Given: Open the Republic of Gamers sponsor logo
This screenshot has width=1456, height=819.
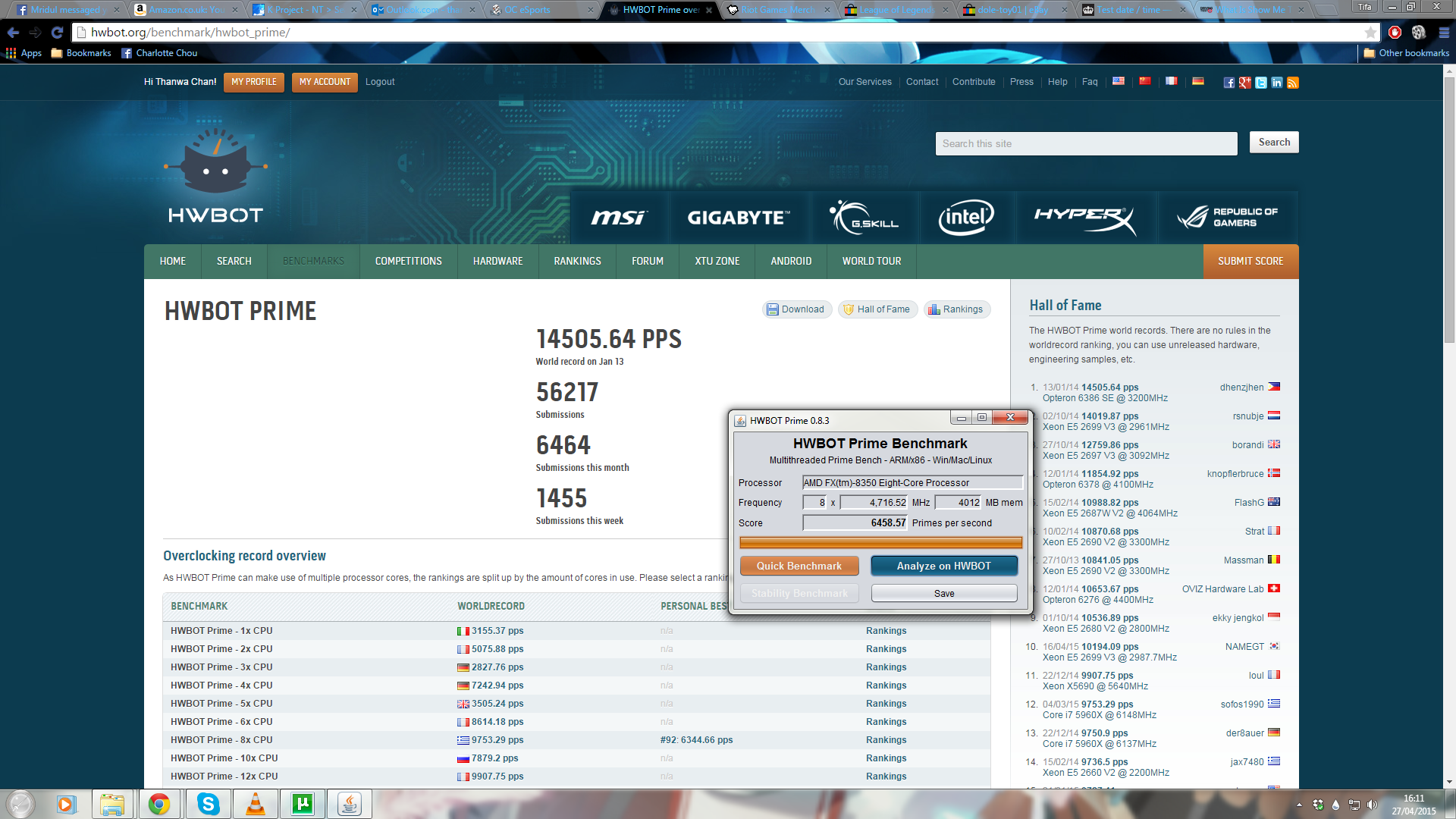Looking at the screenshot, I should pyautogui.click(x=1228, y=218).
